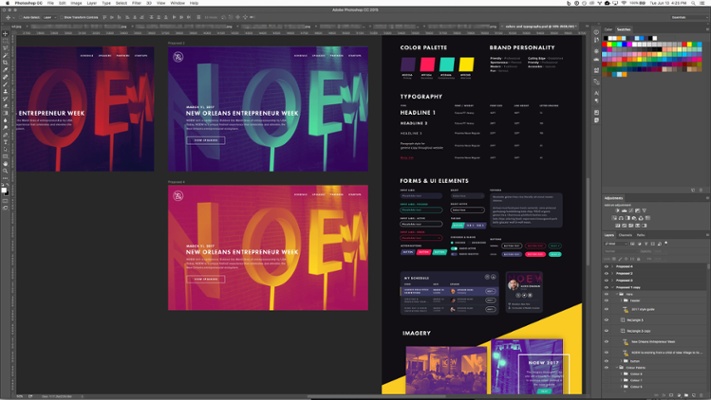Switch to the Color panel tab
Image resolution: width=711 pixels, height=400 pixels.
(x=608, y=29)
